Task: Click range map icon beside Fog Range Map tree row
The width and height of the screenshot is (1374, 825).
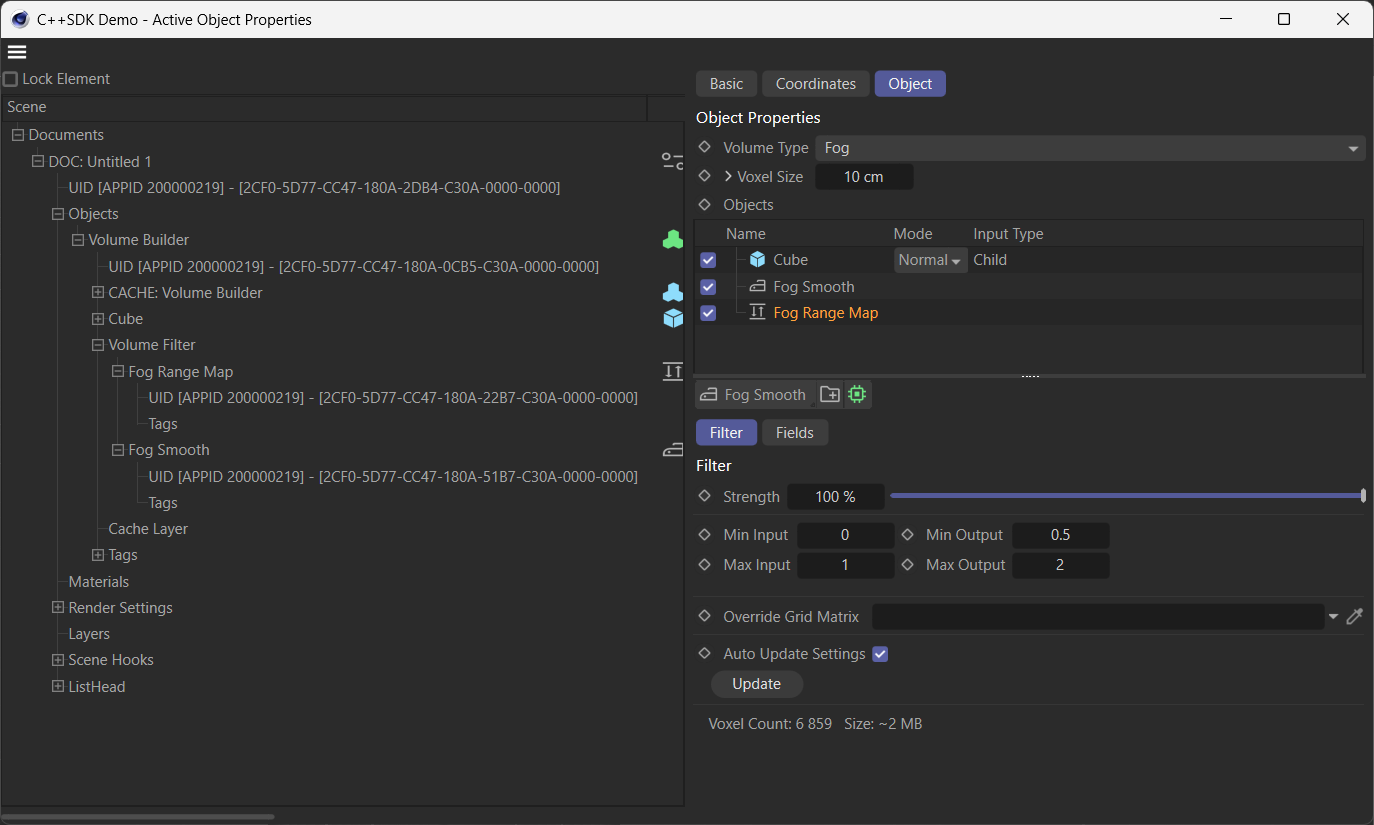Action: click(x=673, y=372)
